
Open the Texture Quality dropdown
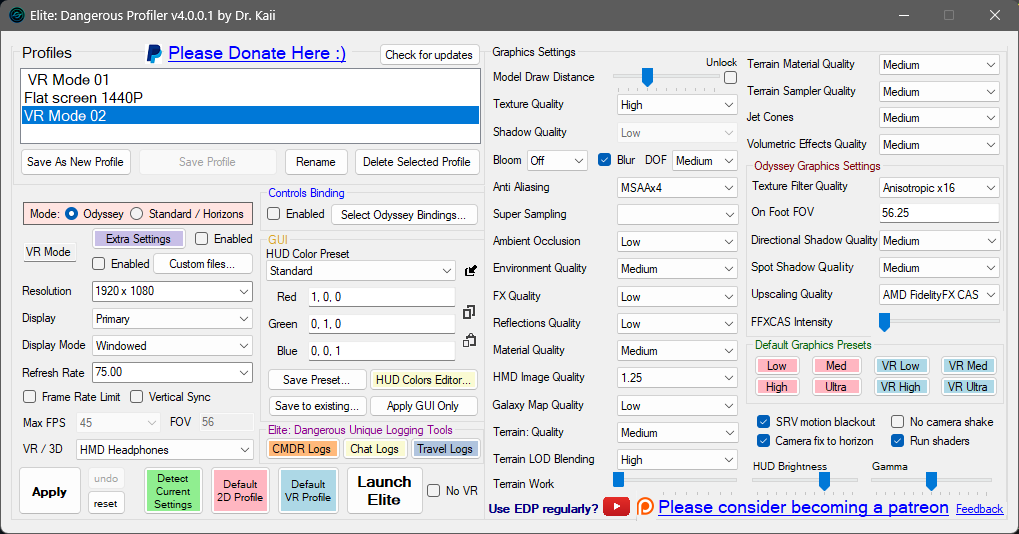click(677, 105)
